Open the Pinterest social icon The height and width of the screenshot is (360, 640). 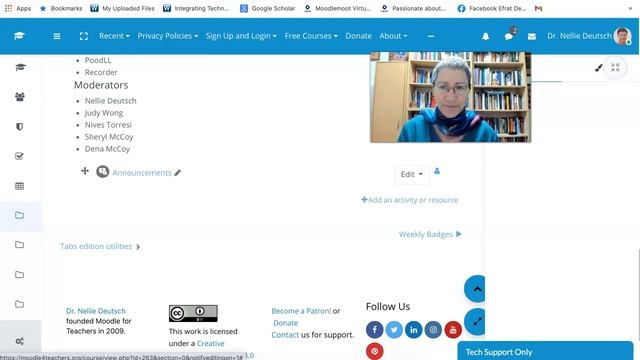coord(374,351)
